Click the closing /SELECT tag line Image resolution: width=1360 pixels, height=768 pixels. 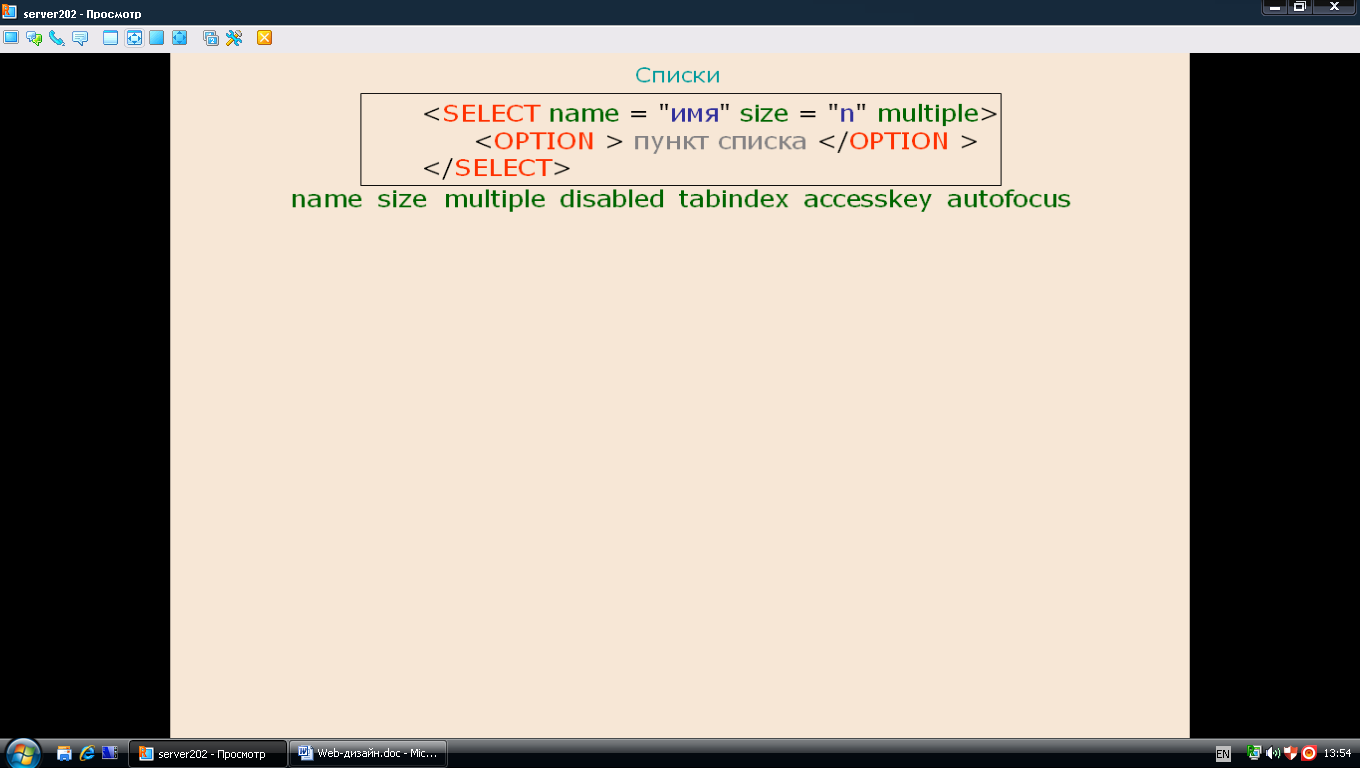[x=497, y=168]
